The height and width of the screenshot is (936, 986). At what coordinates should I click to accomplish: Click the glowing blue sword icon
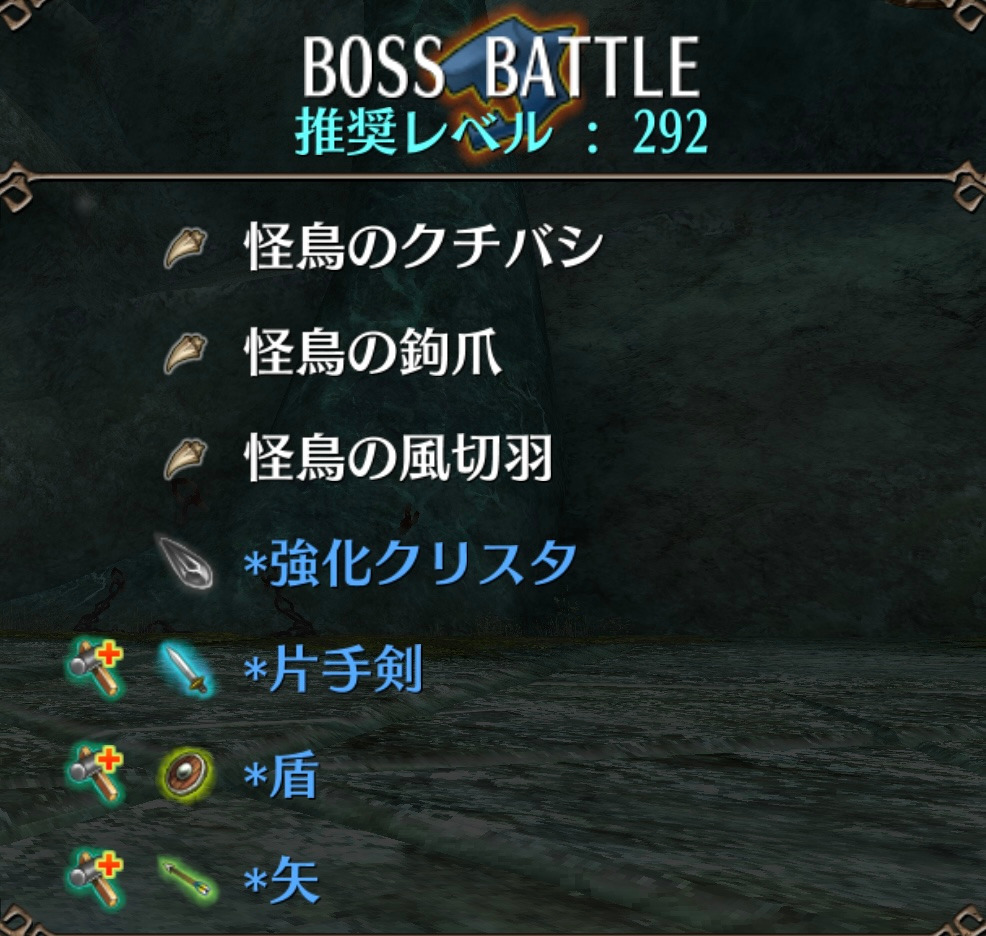coord(186,669)
